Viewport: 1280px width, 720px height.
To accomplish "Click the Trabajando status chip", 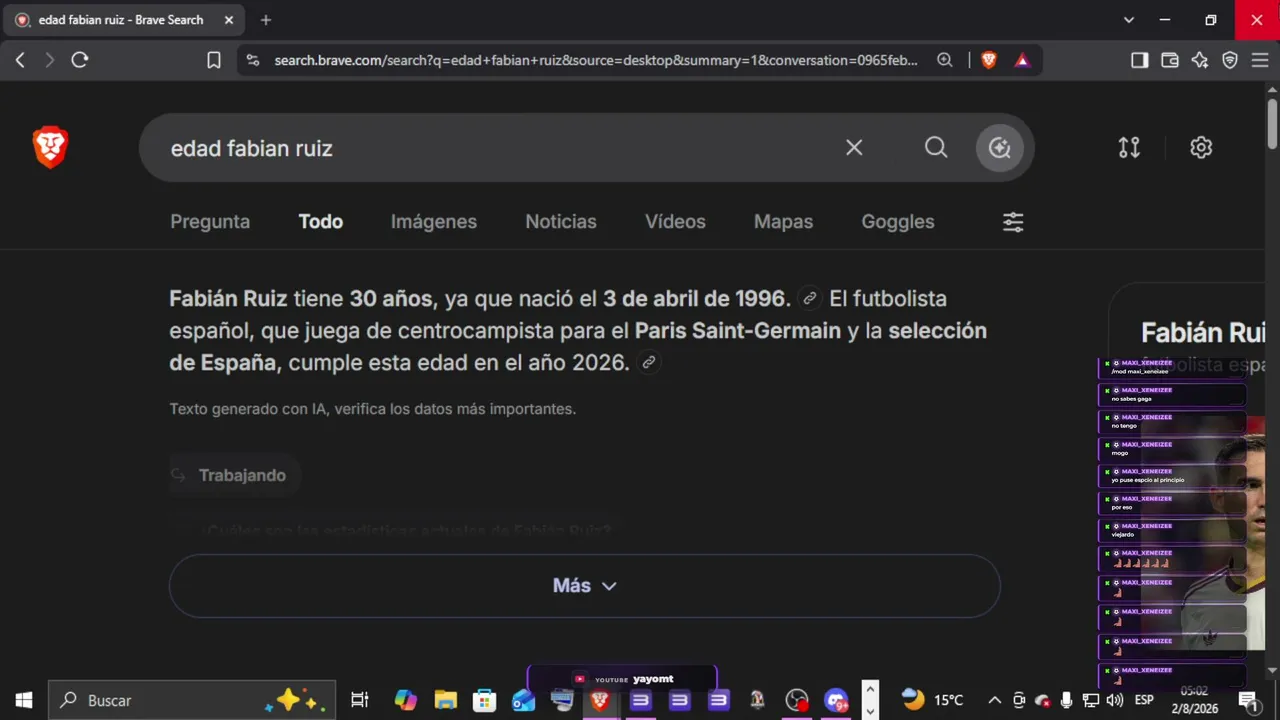I will 236,475.
